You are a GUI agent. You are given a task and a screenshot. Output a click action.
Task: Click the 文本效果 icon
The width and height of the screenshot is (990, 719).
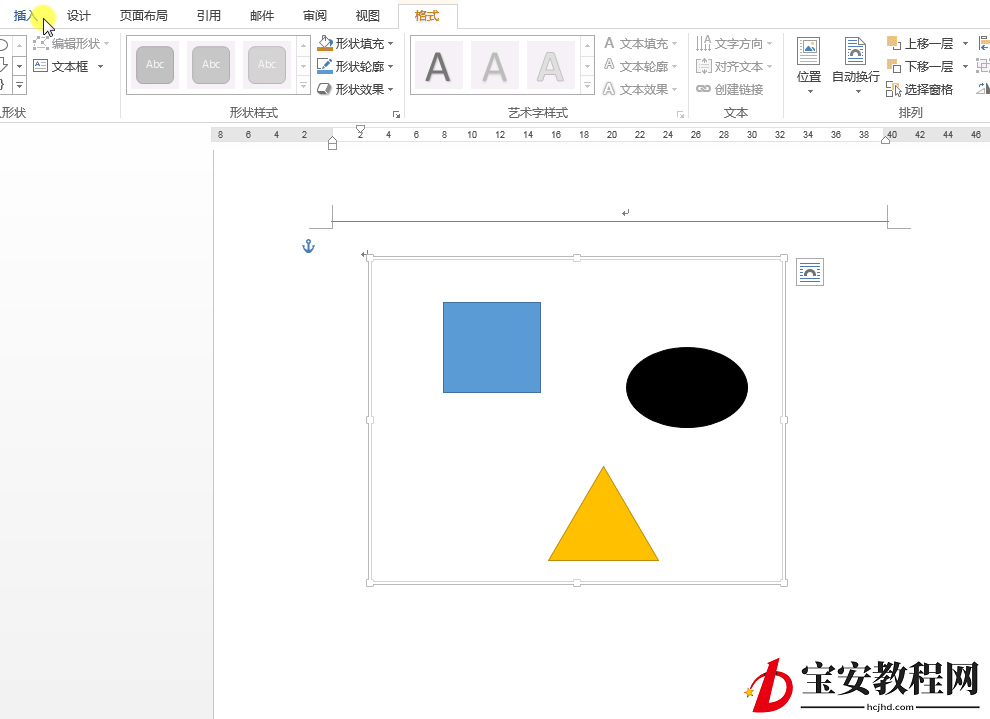pos(609,89)
